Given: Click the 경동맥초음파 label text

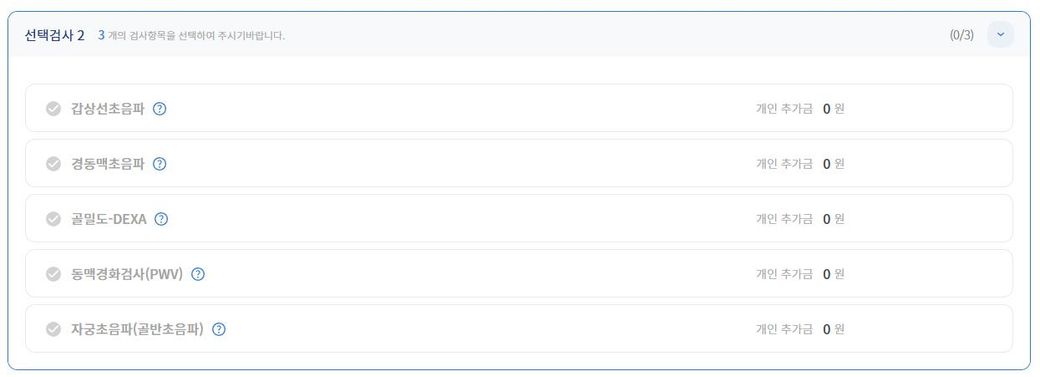Looking at the screenshot, I should click(x=107, y=164).
